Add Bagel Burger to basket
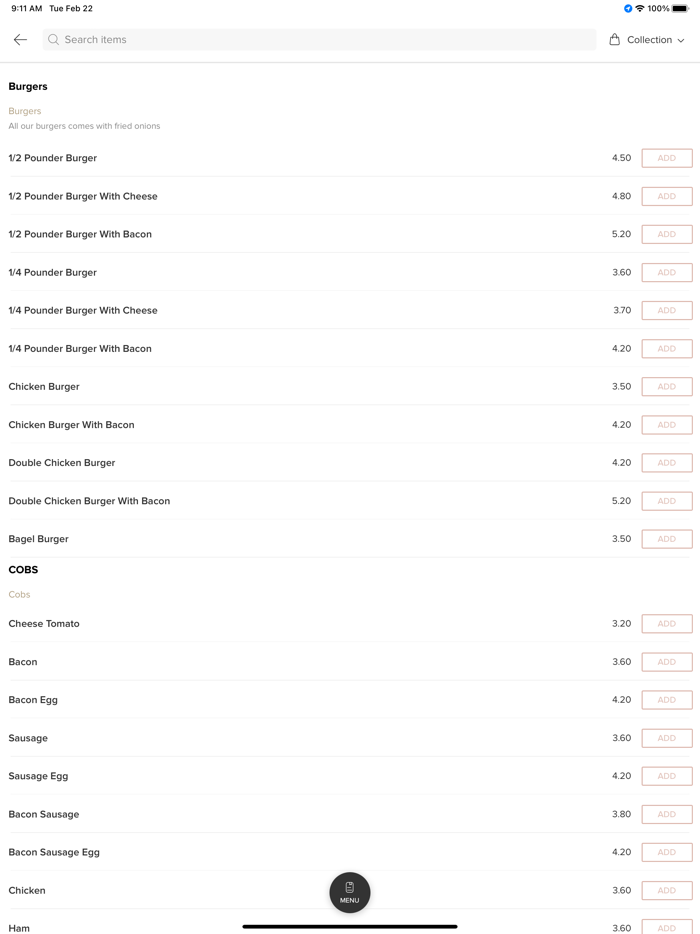 [666, 539]
